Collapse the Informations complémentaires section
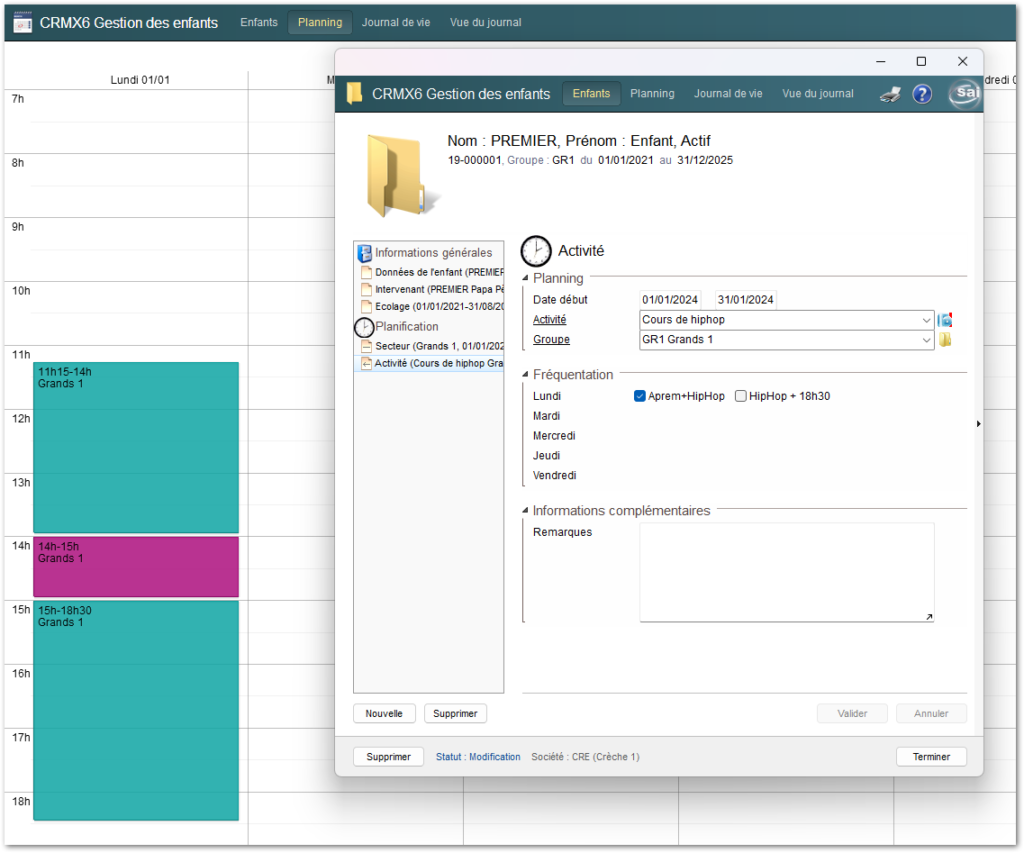This screenshot has height=853, width=1024. 525,511
